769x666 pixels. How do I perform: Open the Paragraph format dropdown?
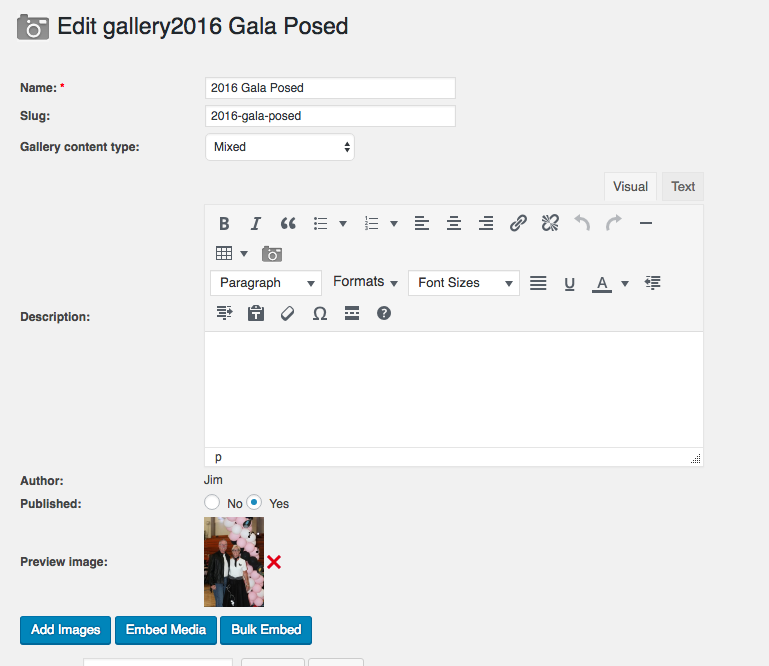[266, 283]
